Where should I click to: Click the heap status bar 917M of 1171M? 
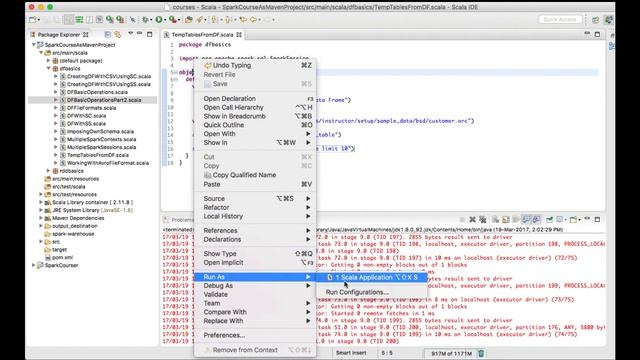click(x=451, y=353)
